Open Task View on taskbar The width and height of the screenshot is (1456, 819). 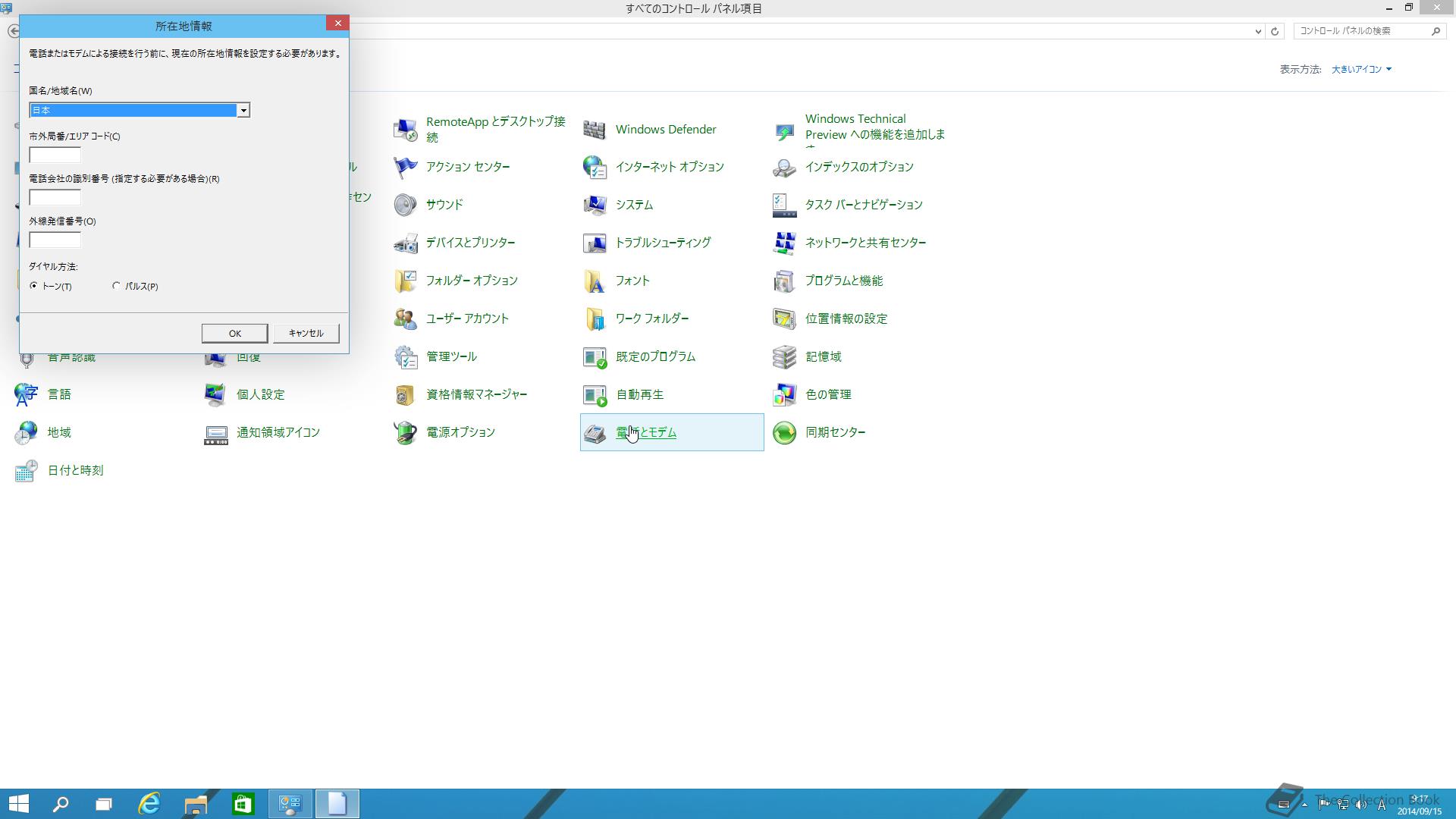click(x=104, y=804)
